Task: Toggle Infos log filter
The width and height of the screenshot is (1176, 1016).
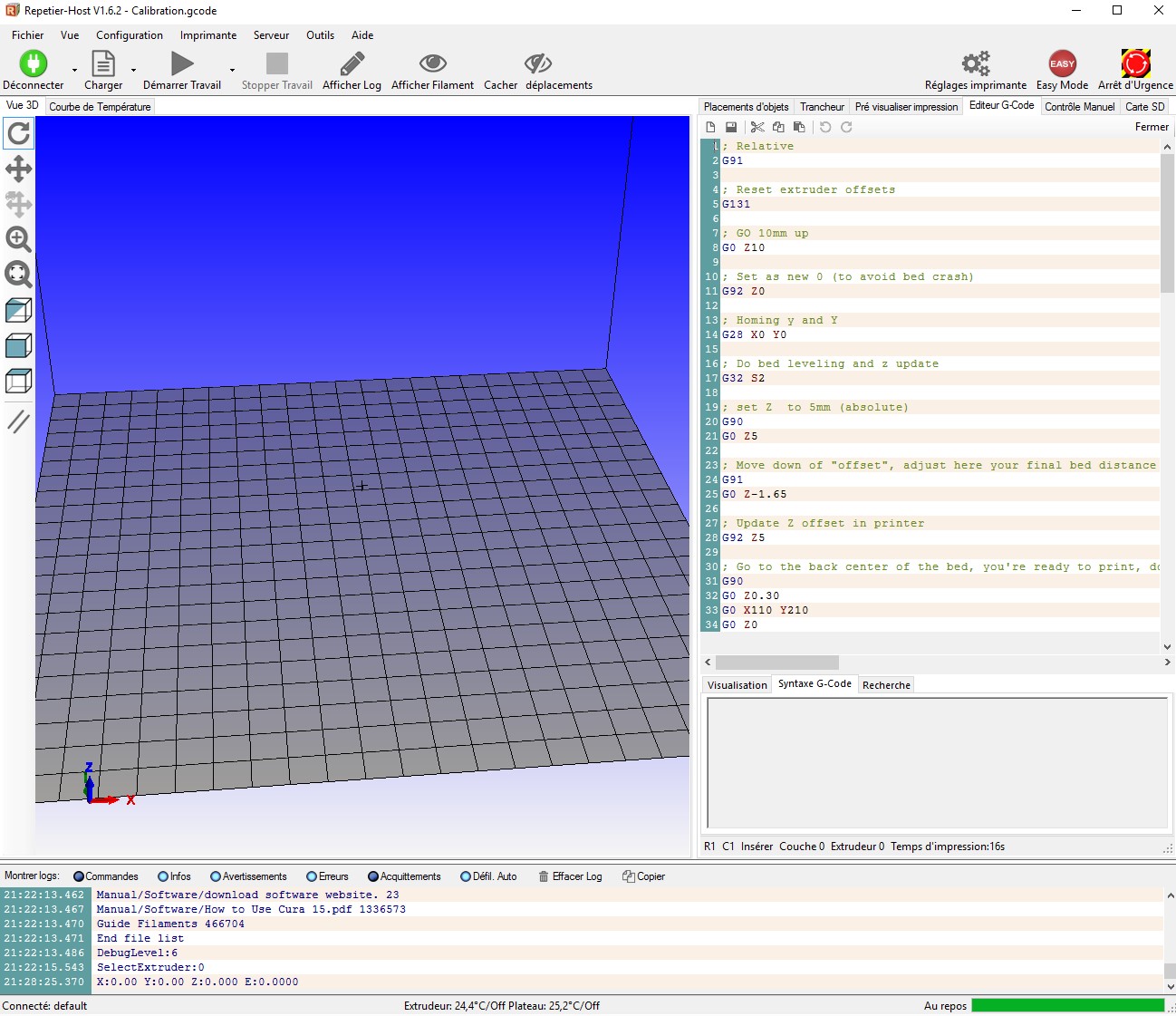Action: 174,876
